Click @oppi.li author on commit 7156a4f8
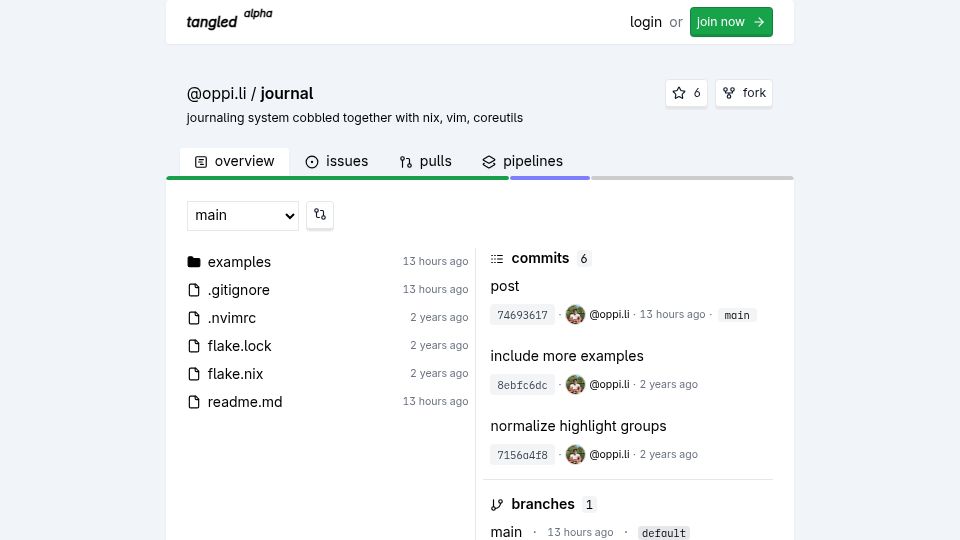 tap(609, 454)
